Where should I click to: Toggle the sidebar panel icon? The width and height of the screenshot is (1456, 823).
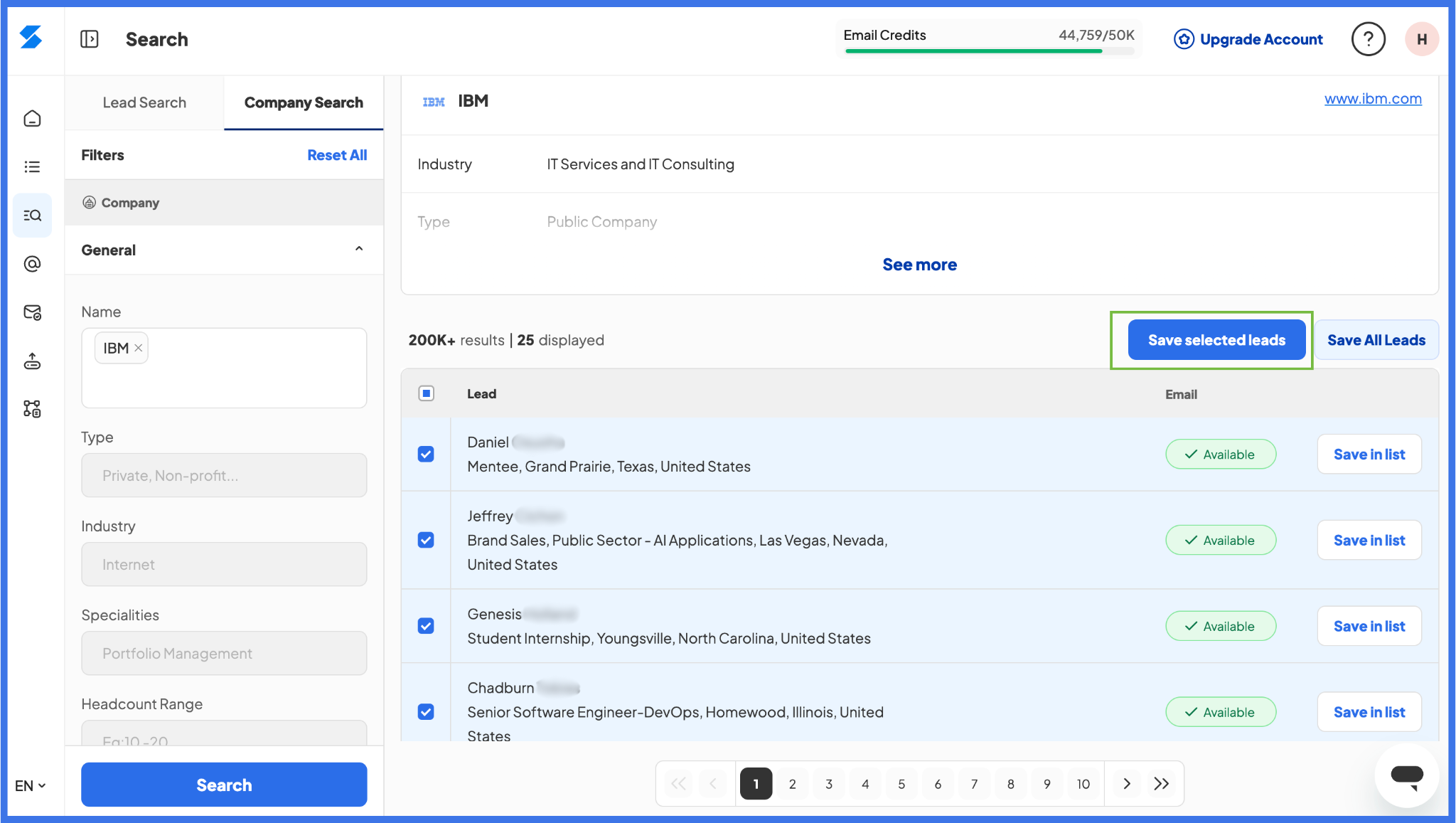coord(90,39)
